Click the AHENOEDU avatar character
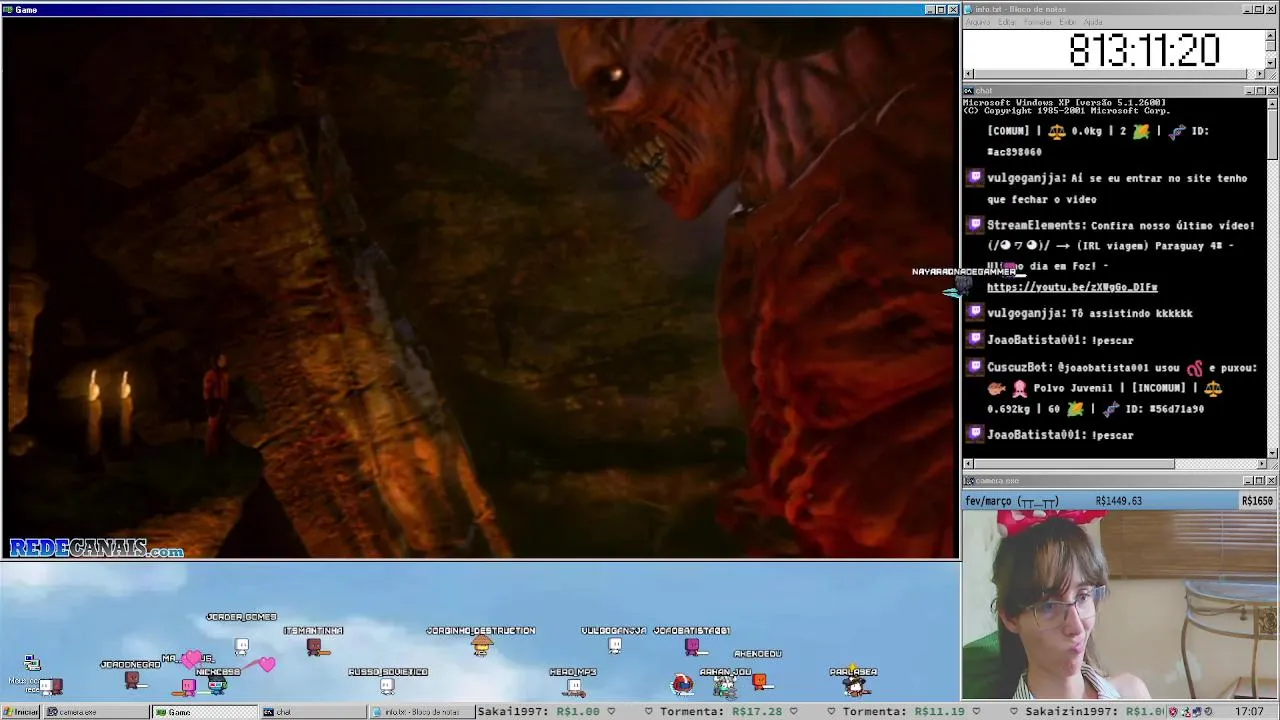This screenshot has width=1280, height=720. (760, 681)
